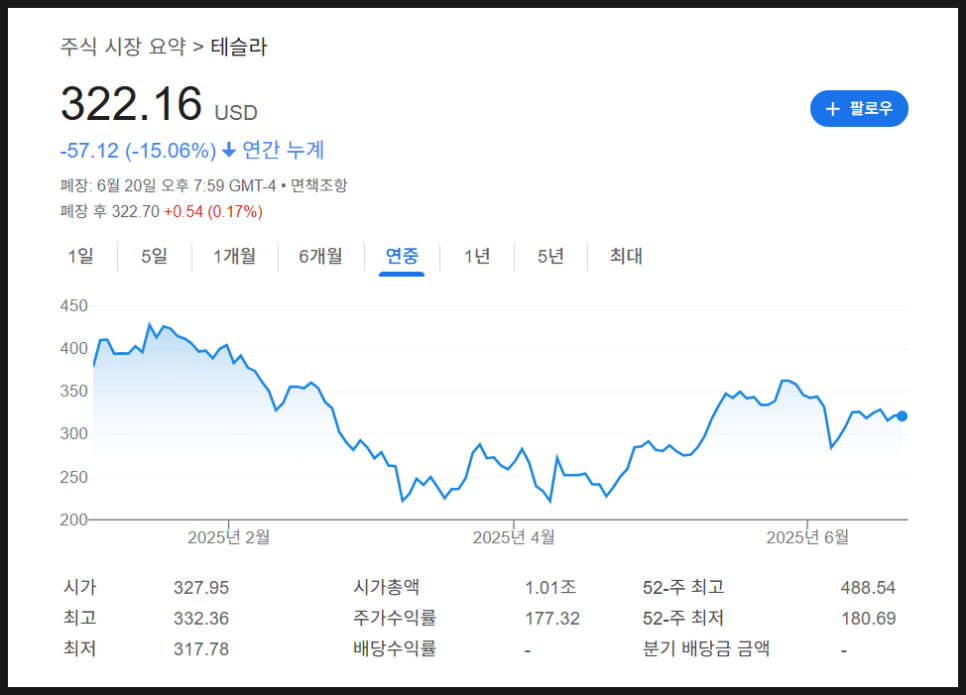Click the +0.54 (0.17%) after-hours change
This screenshot has height=695, width=966.
coord(213,211)
